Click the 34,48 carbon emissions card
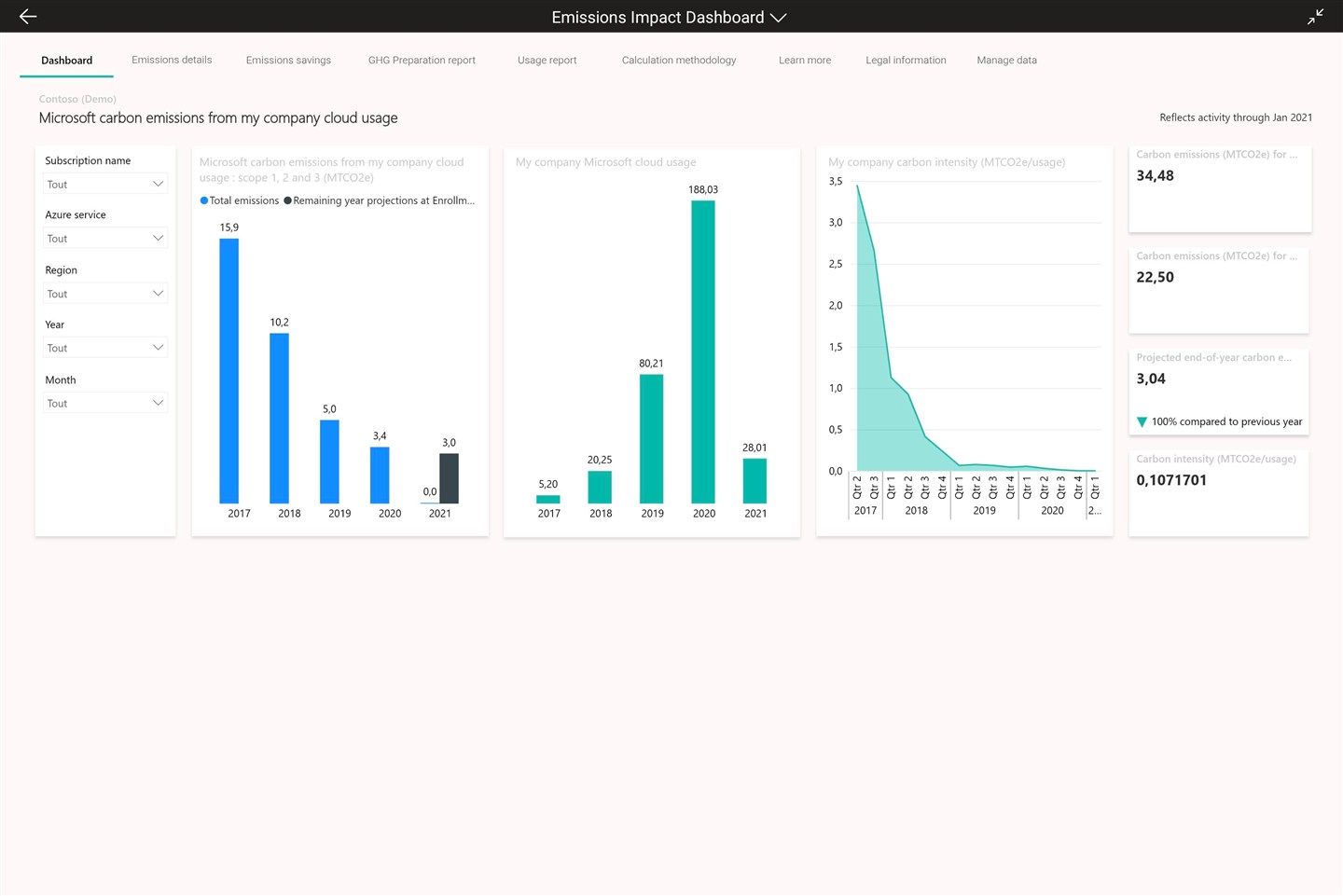The height and width of the screenshot is (896, 1343). pyautogui.click(x=1220, y=189)
